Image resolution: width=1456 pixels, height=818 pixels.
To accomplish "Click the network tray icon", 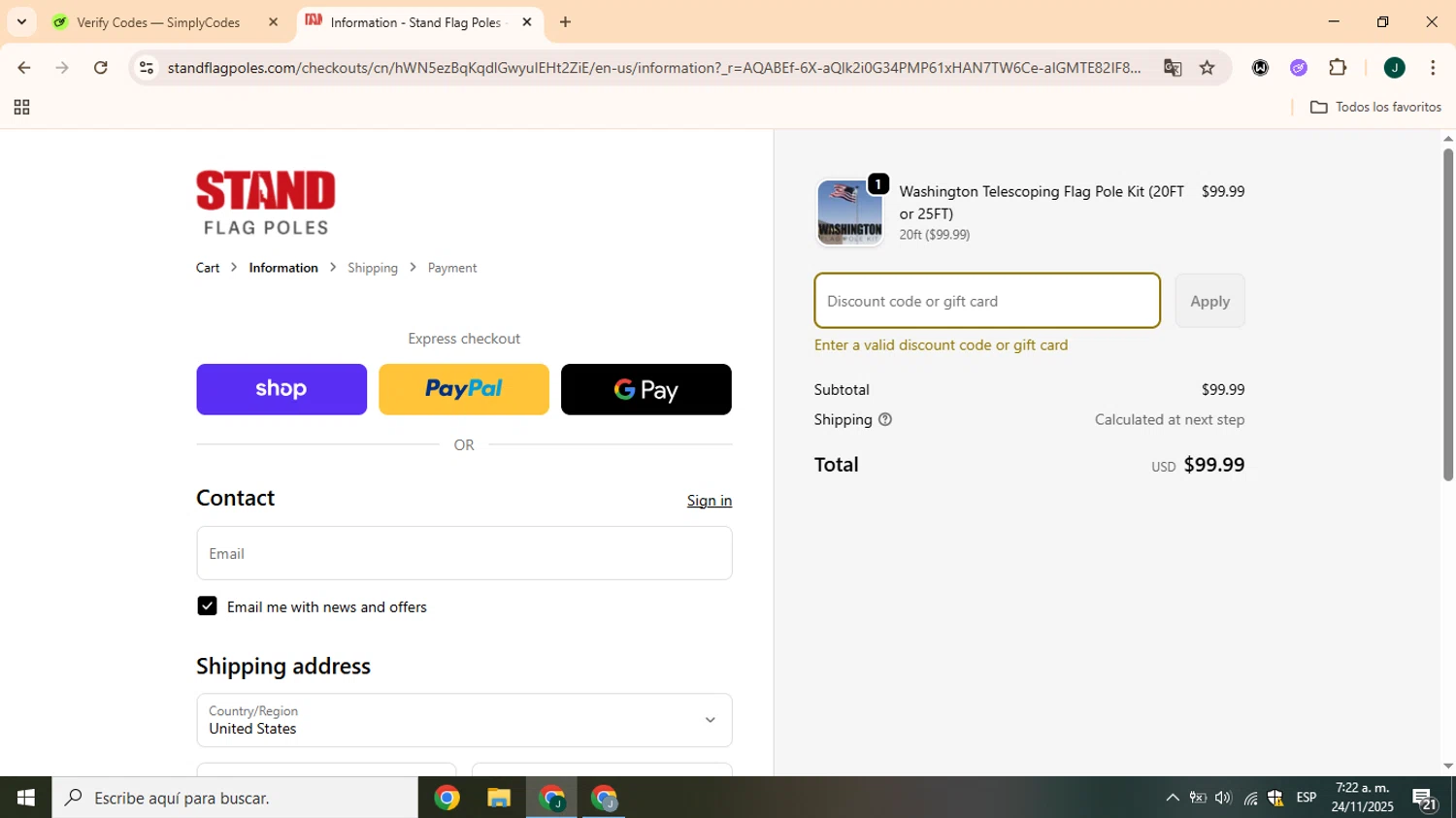I will [1250, 798].
